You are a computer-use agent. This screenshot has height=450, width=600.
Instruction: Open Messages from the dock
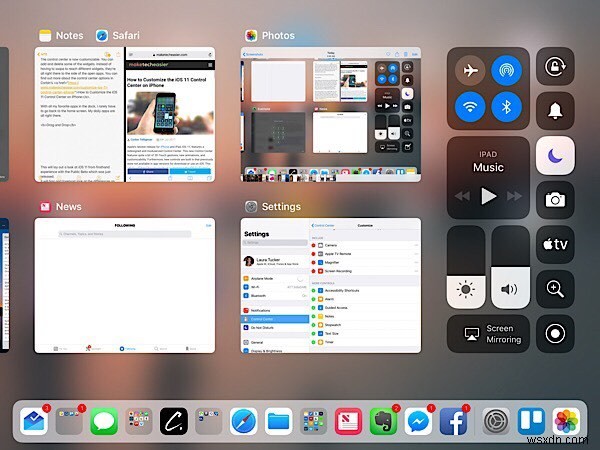tap(104, 421)
